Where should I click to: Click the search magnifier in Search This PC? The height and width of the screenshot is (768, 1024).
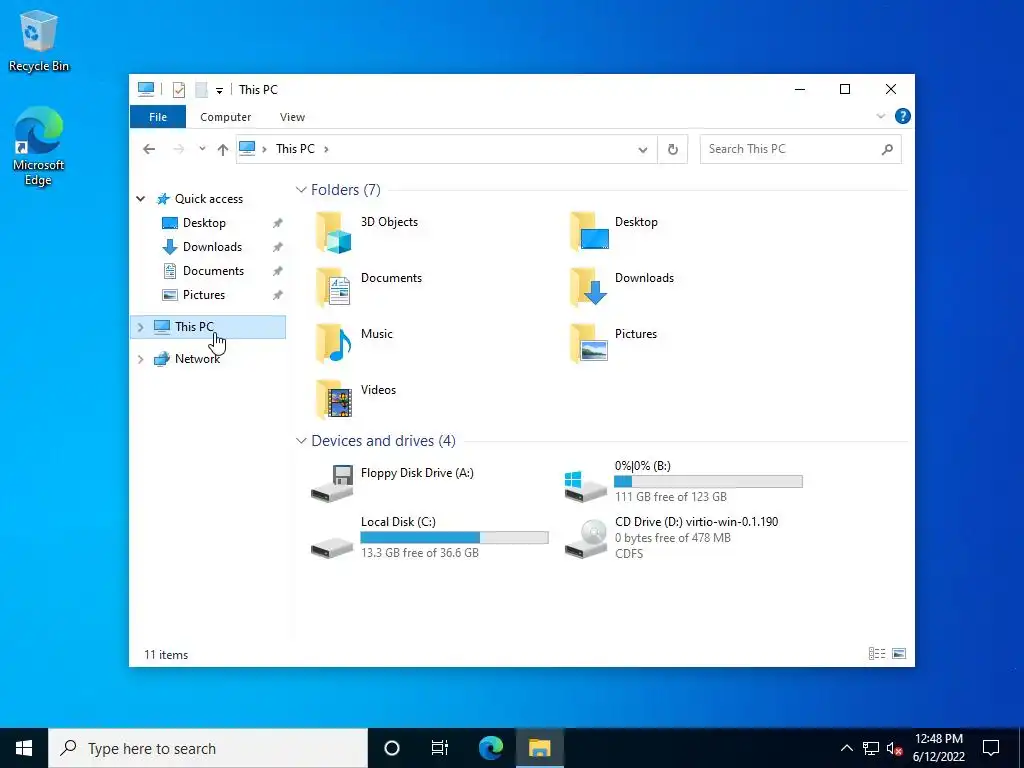click(x=887, y=150)
